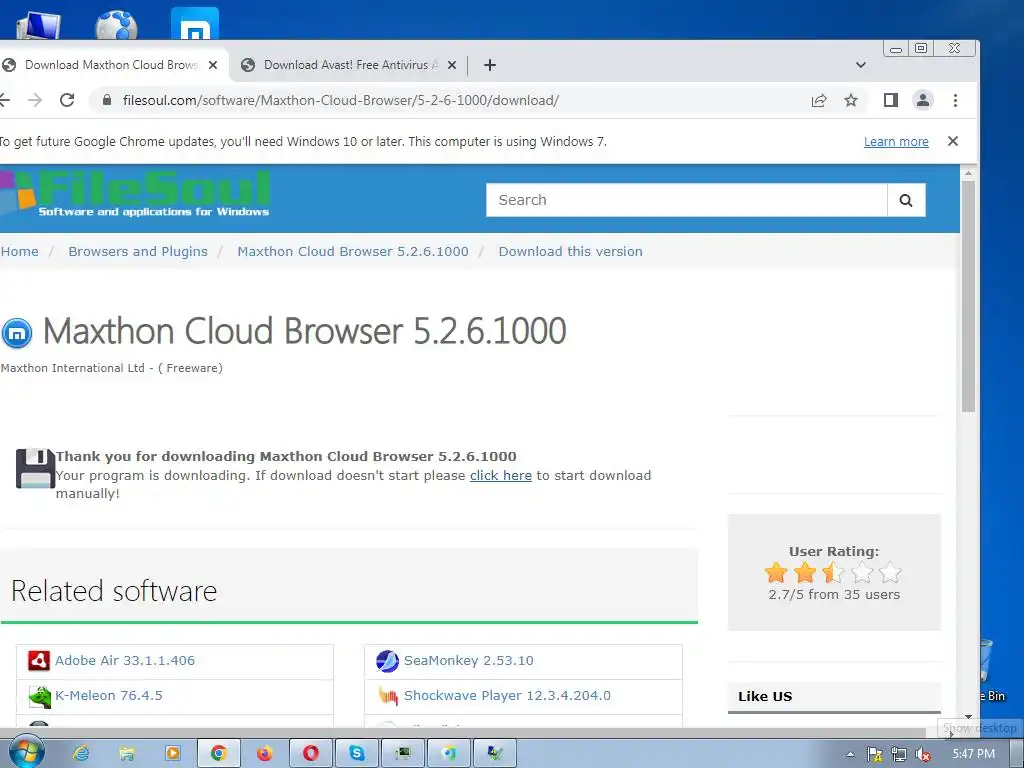The width and height of the screenshot is (1024, 768).
Task: Open K-Meleon 76.4.5 link
Action: click(x=108, y=696)
